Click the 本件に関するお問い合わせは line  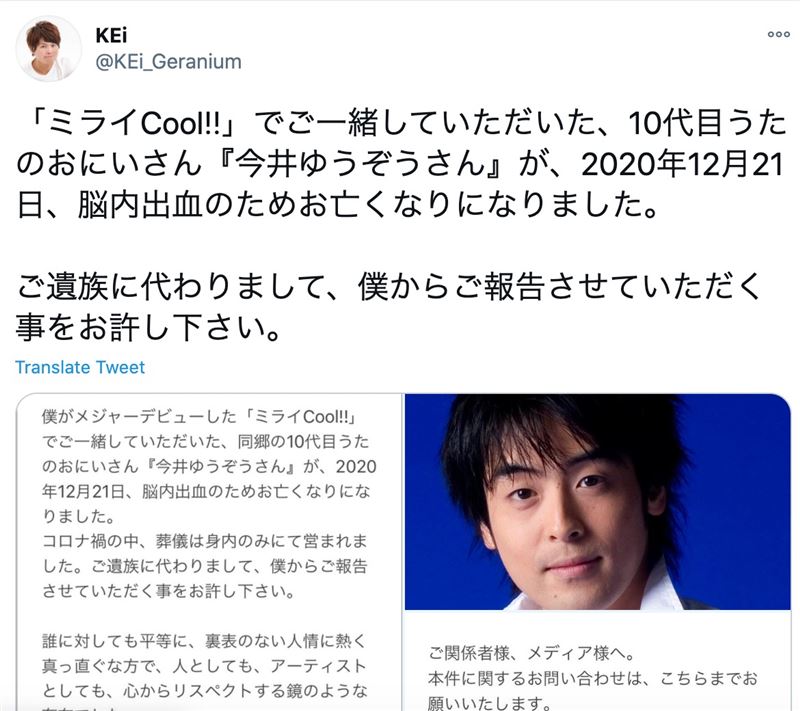tap(592, 679)
